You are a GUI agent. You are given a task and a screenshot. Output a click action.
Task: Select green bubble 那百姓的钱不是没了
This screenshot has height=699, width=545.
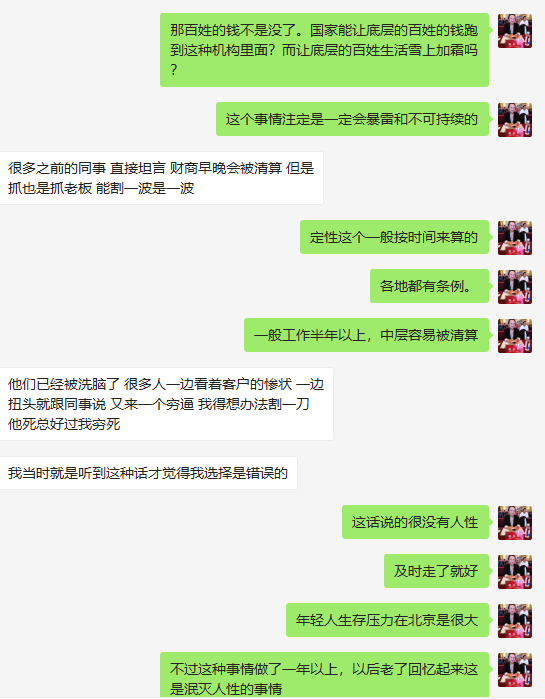pyautogui.click(x=324, y=50)
